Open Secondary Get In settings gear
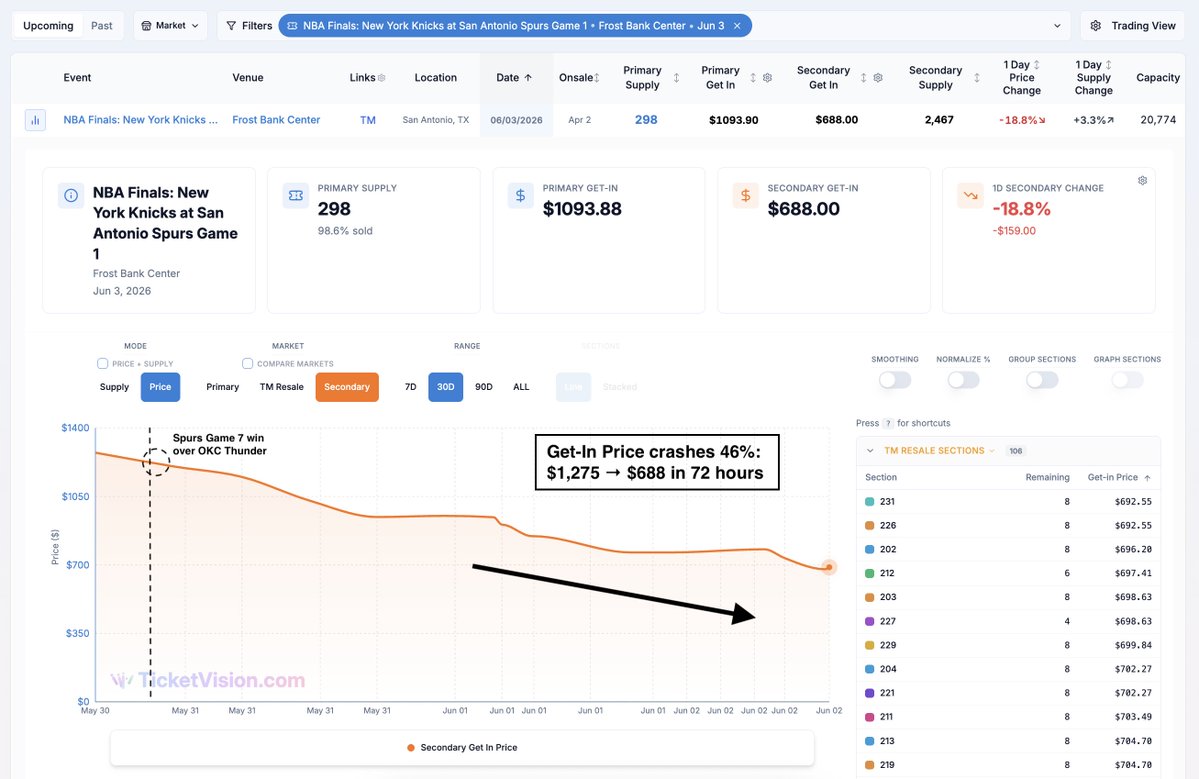 point(879,78)
